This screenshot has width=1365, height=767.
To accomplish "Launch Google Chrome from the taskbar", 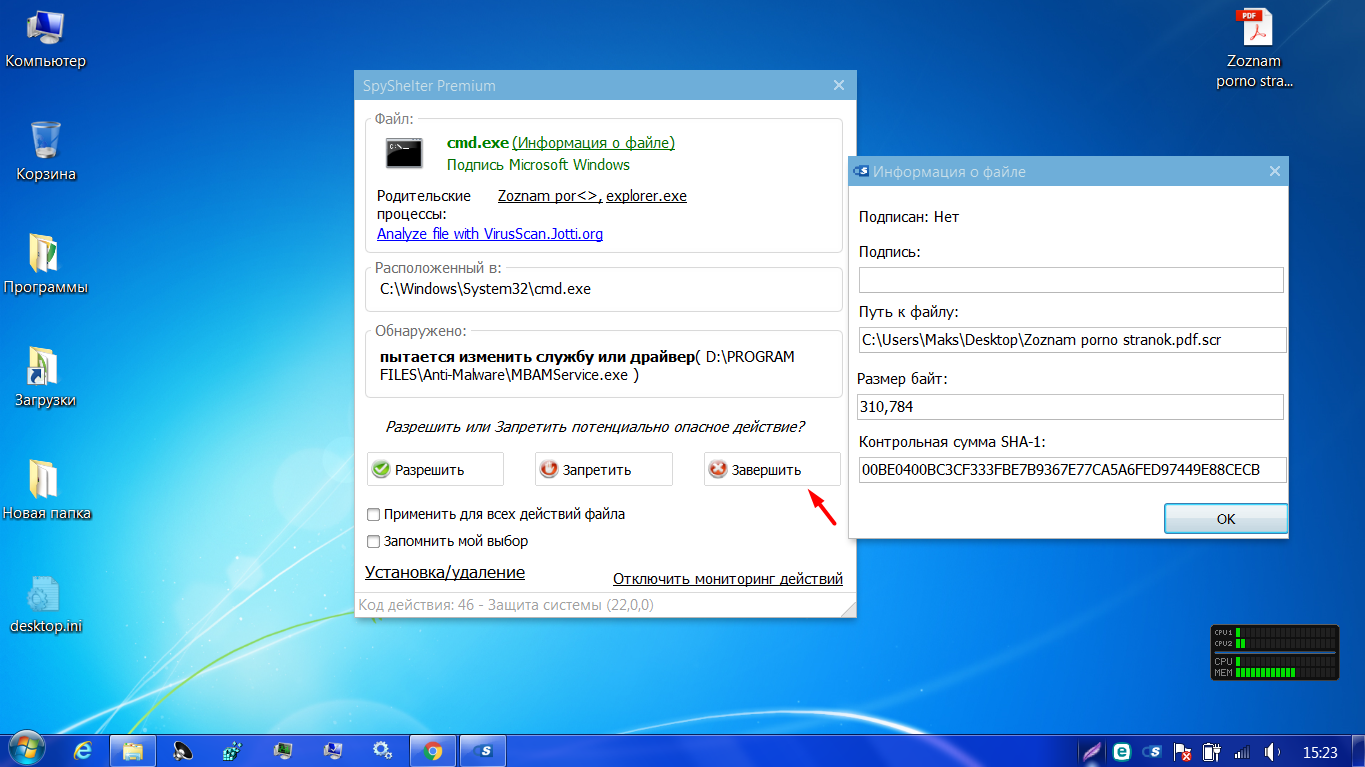I will (433, 750).
